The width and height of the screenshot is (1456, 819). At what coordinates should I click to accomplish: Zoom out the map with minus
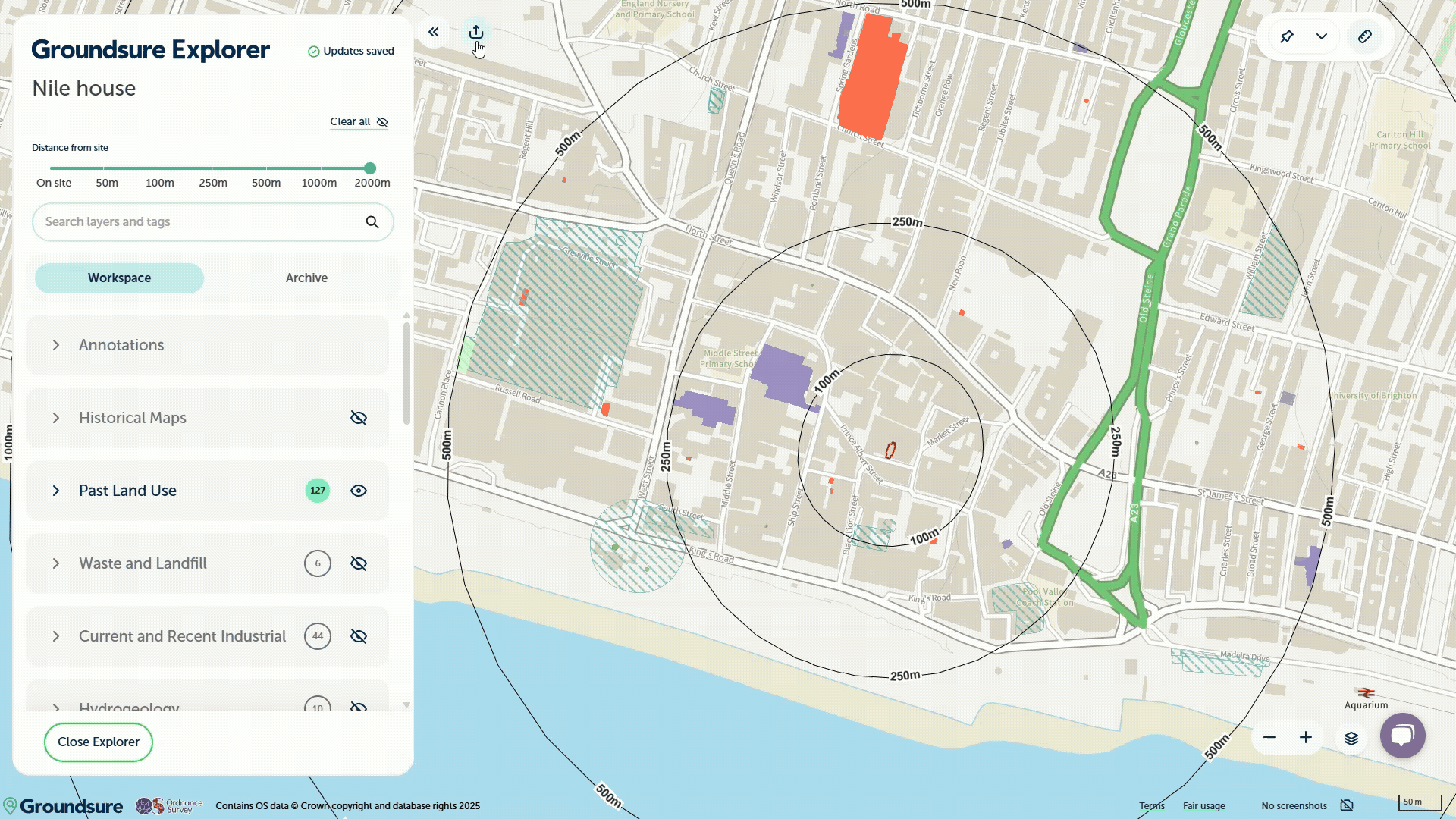click(x=1269, y=738)
